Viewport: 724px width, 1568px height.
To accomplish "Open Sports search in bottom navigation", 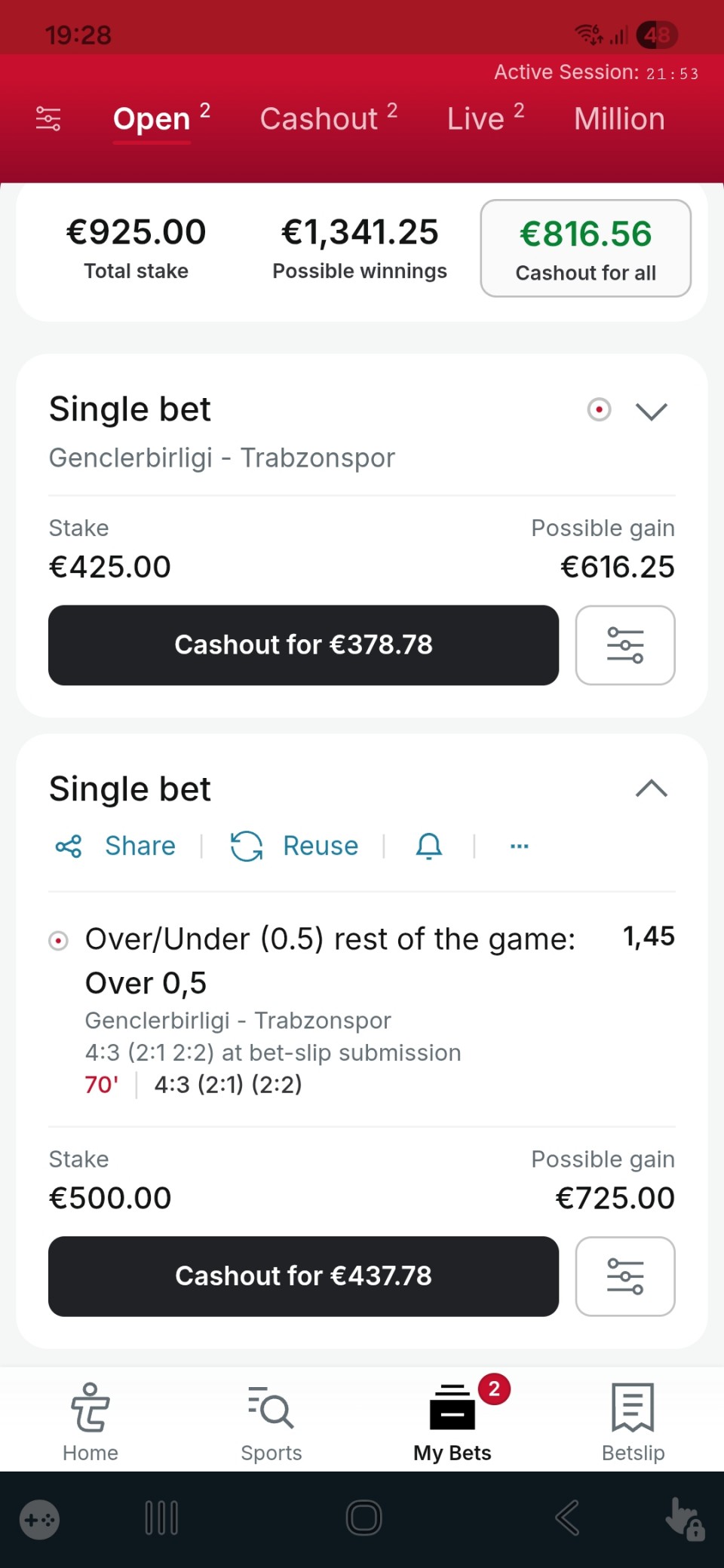I will 271,1420.
